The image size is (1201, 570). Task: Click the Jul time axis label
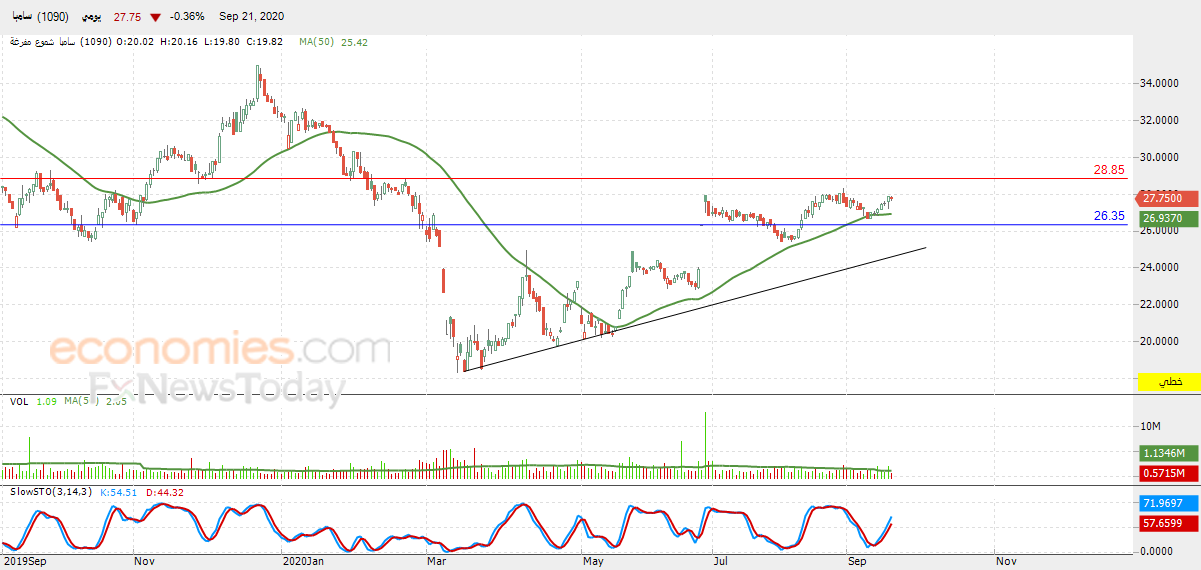(x=720, y=562)
